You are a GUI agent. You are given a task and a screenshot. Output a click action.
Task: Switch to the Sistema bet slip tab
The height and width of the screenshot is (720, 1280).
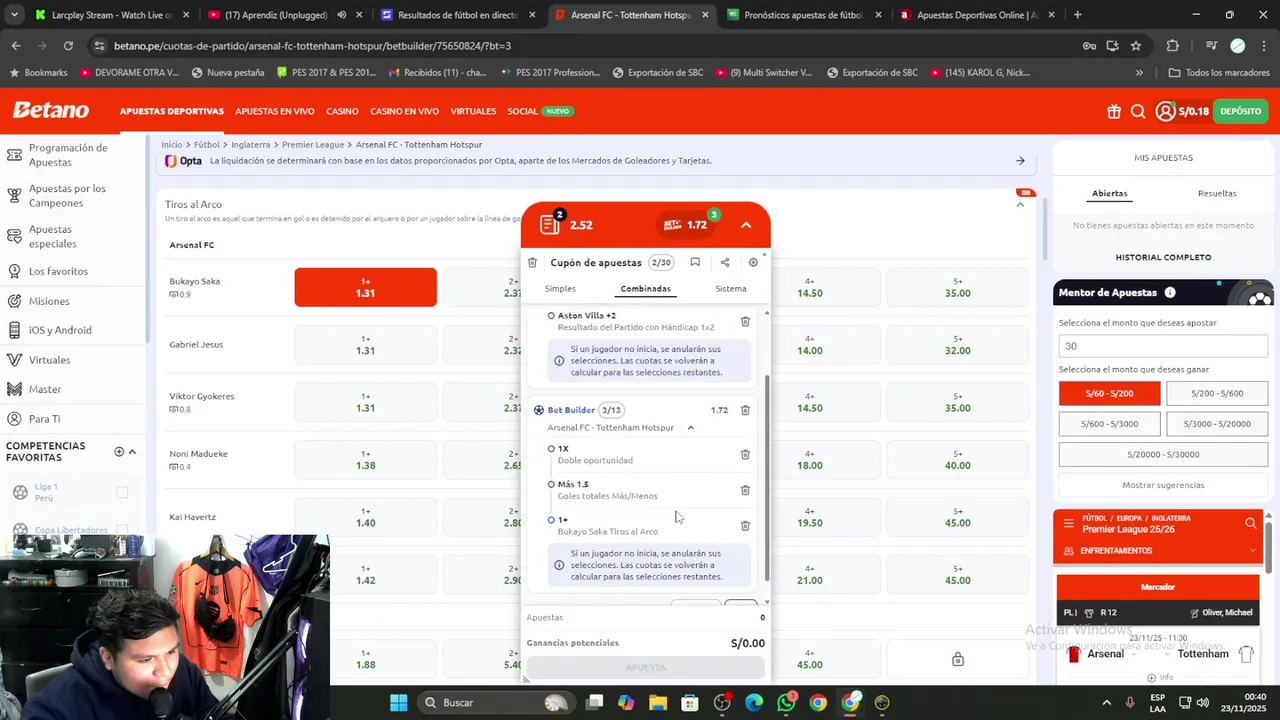[730, 289]
